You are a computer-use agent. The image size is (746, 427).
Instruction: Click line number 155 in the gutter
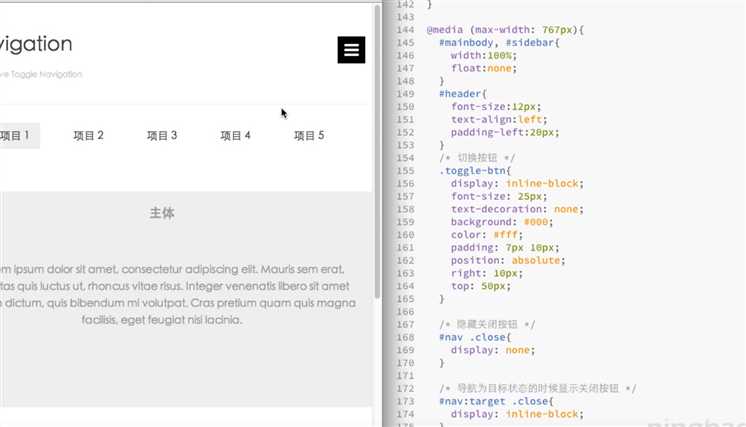pos(405,171)
